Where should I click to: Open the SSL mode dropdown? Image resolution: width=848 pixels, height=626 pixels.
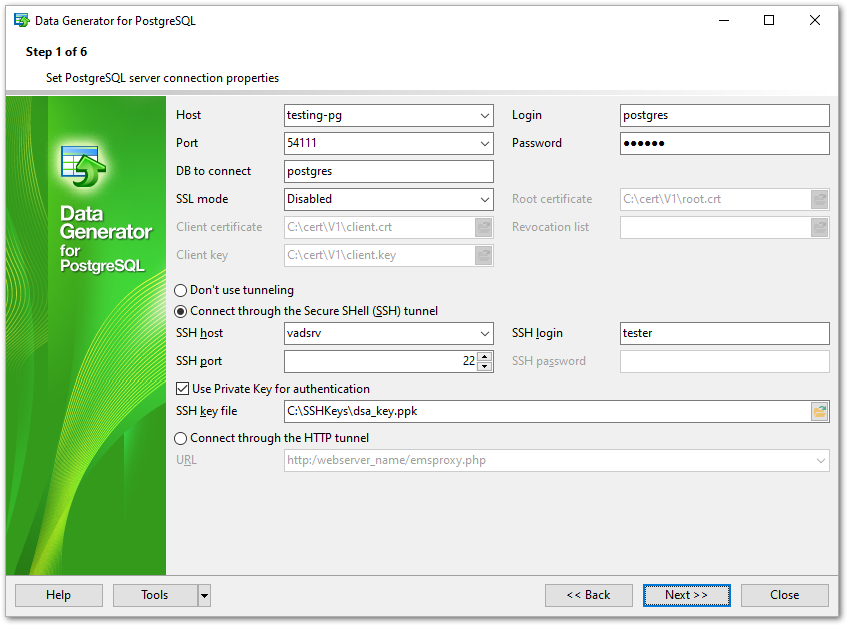(x=485, y=199)
